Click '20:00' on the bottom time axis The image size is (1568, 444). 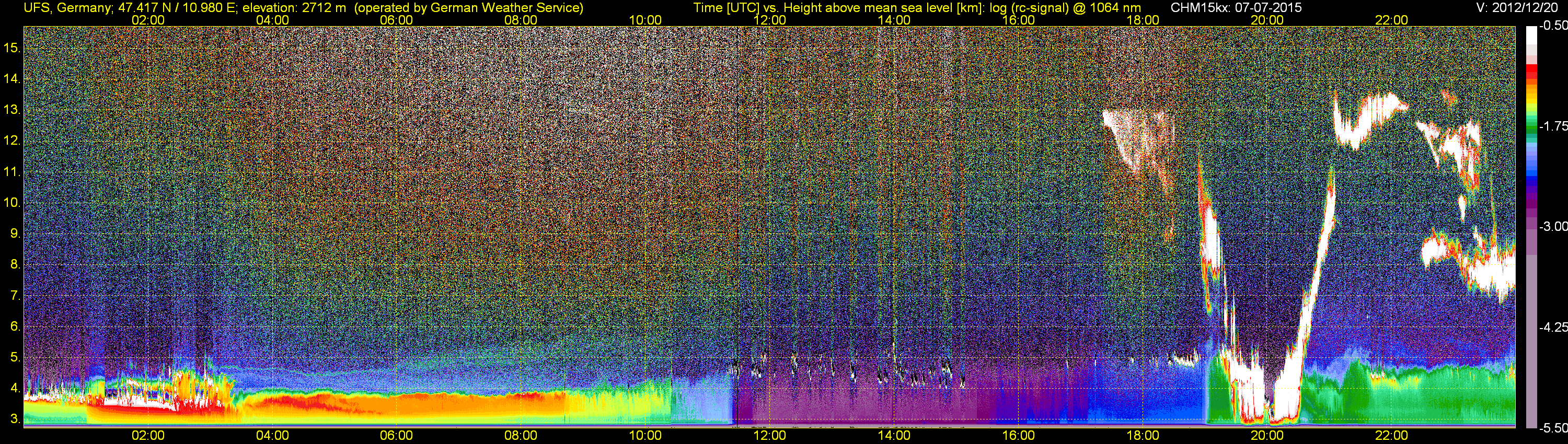click(x=1267, y=436)
